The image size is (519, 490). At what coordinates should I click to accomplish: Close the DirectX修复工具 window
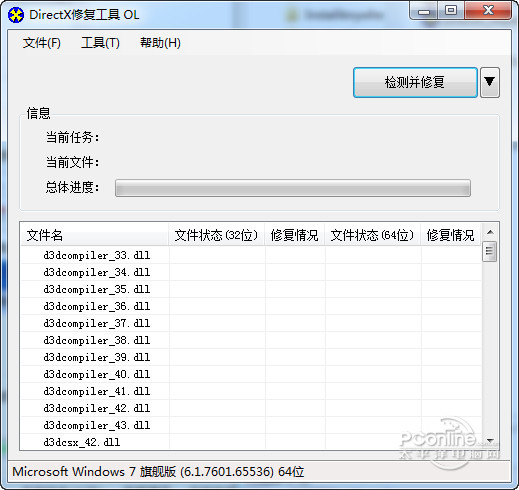point(488,11)
